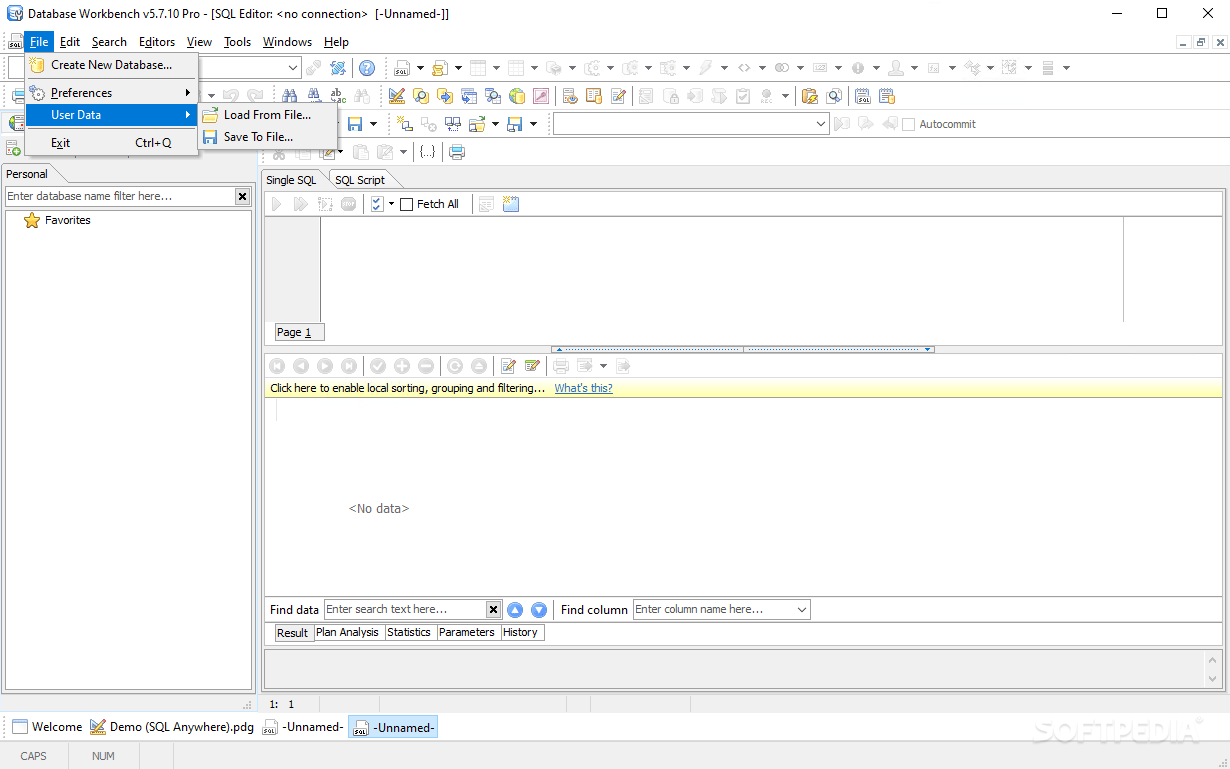
Task: Switch to Demo (SQL Anywhere).pdg window tab
Action: (172, 727)
